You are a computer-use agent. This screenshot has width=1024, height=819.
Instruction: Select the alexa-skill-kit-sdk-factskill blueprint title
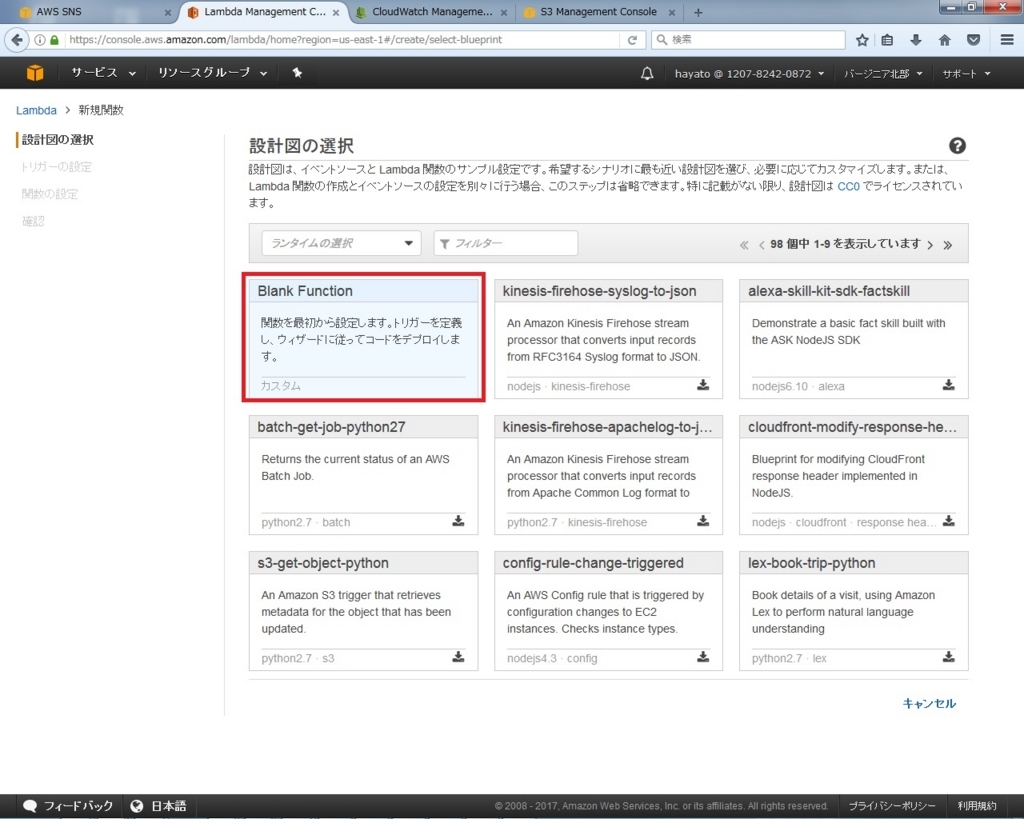(829, 291)
